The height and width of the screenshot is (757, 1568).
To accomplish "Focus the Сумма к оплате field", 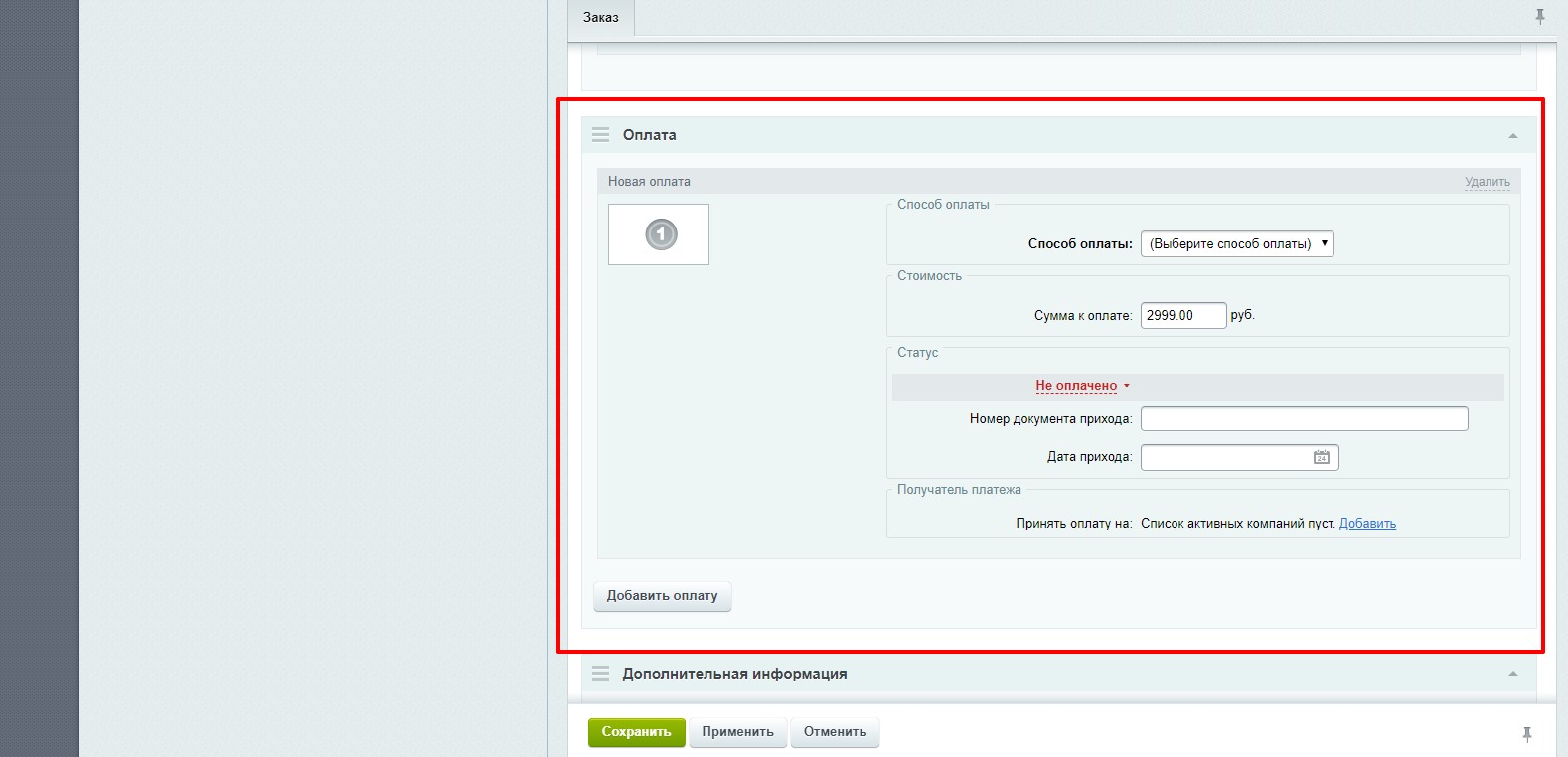I will (1183, 315).
